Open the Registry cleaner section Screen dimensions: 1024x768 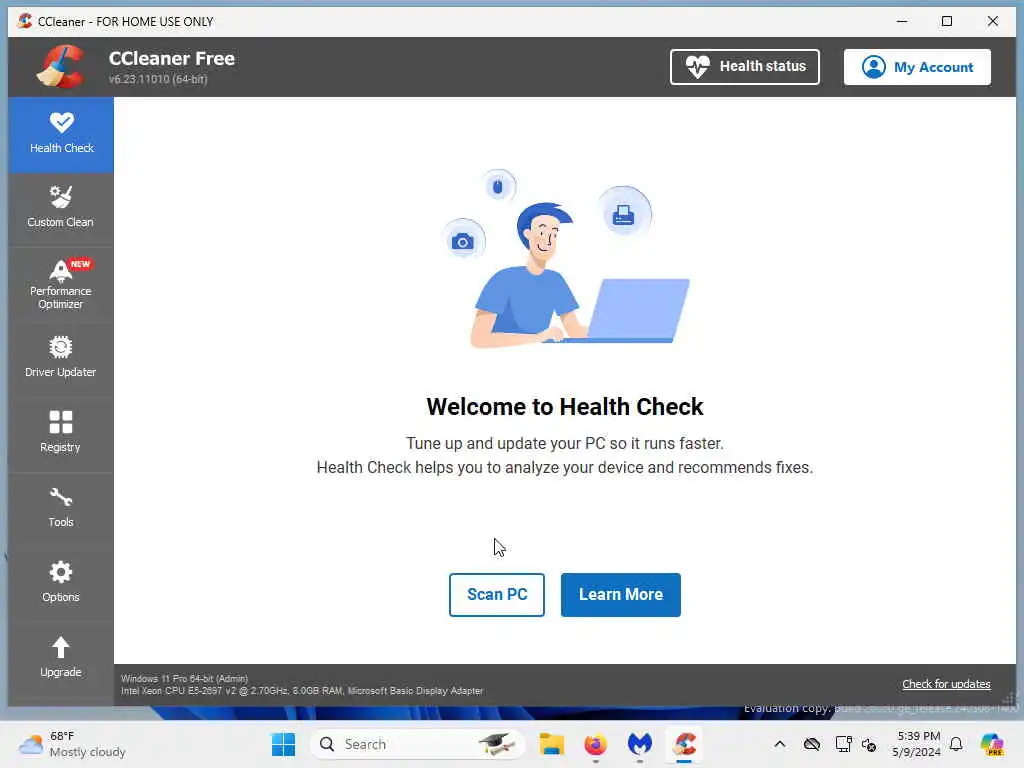tap(61, 433)
